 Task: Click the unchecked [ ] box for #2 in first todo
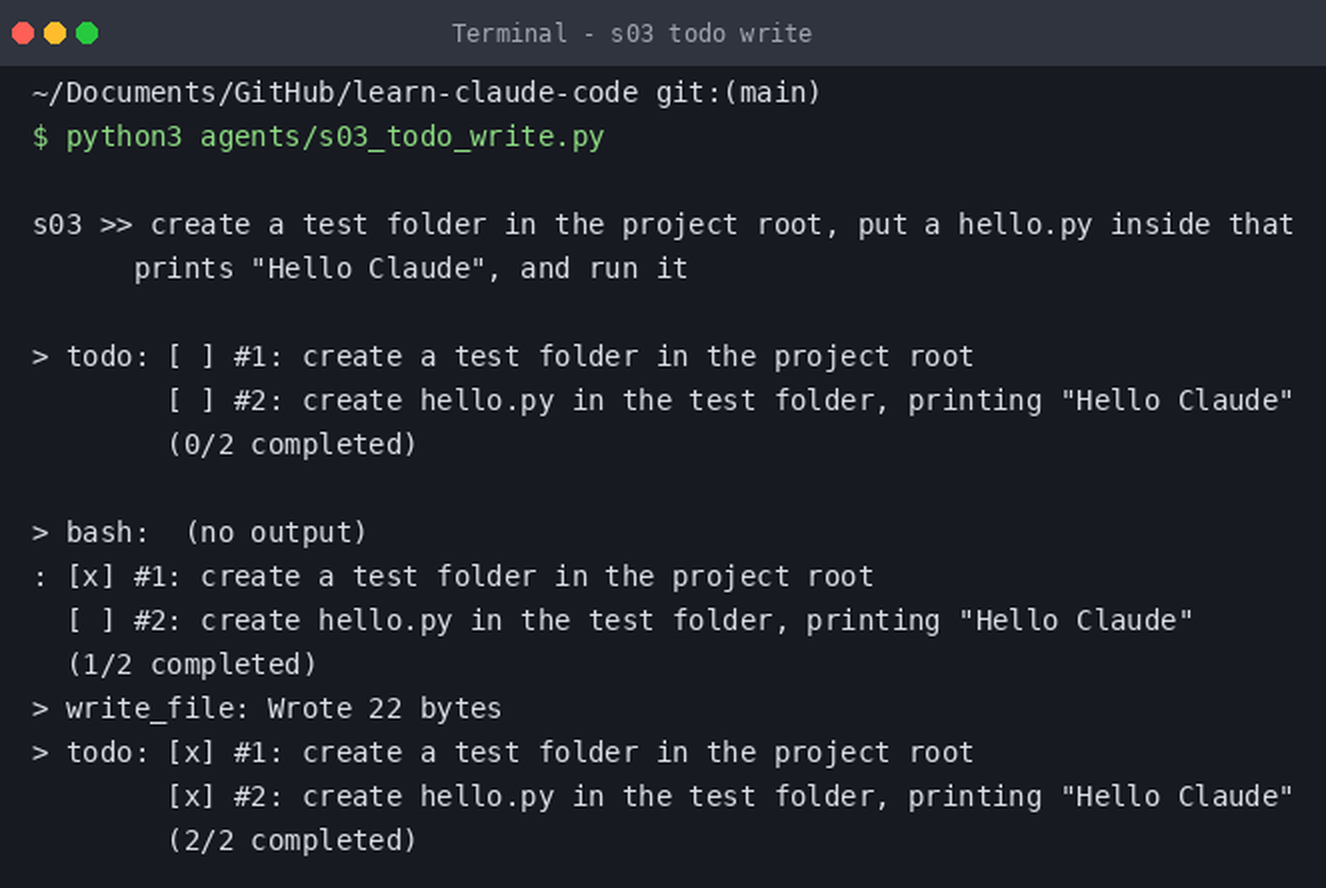[x=192, y=401]
